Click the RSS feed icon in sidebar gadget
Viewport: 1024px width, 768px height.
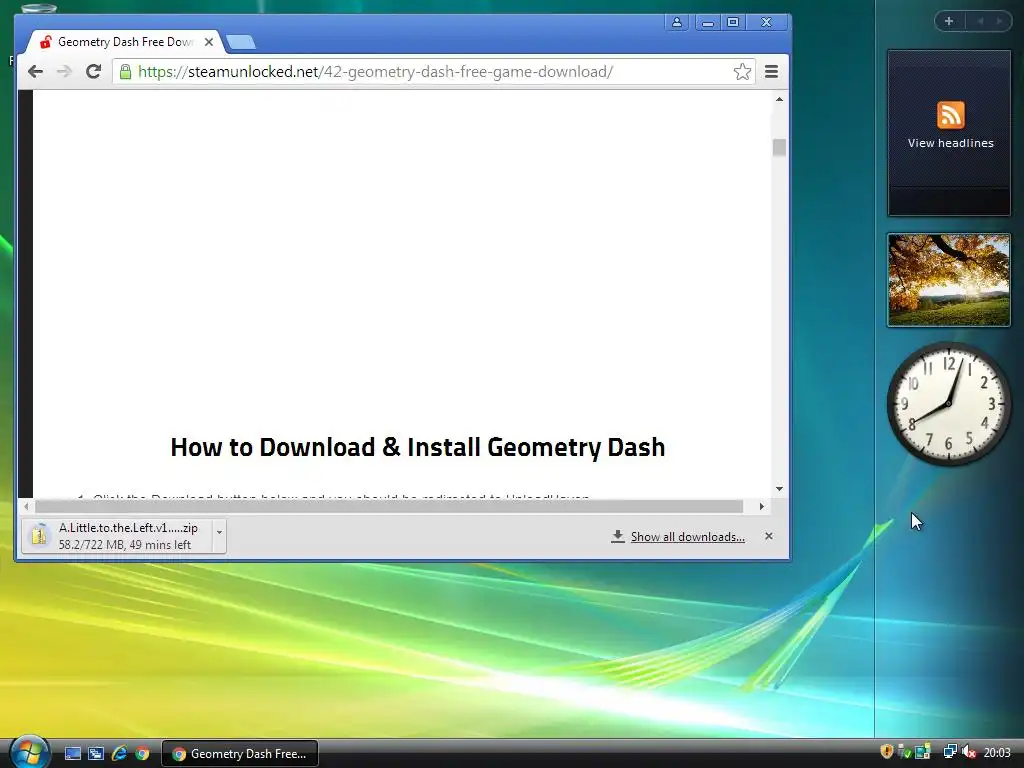(x=950, y=115)
